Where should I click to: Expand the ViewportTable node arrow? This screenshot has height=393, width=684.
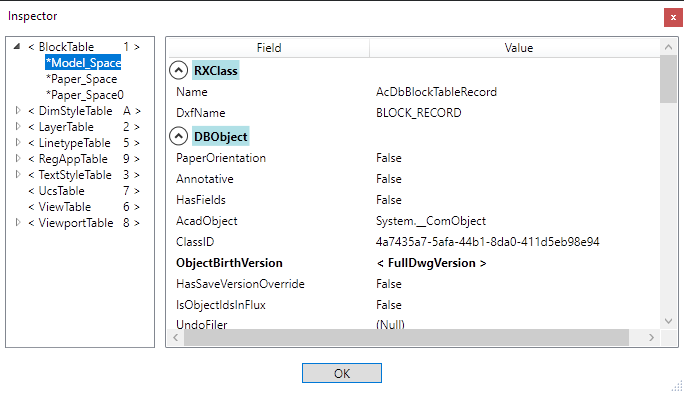point(18,222)
